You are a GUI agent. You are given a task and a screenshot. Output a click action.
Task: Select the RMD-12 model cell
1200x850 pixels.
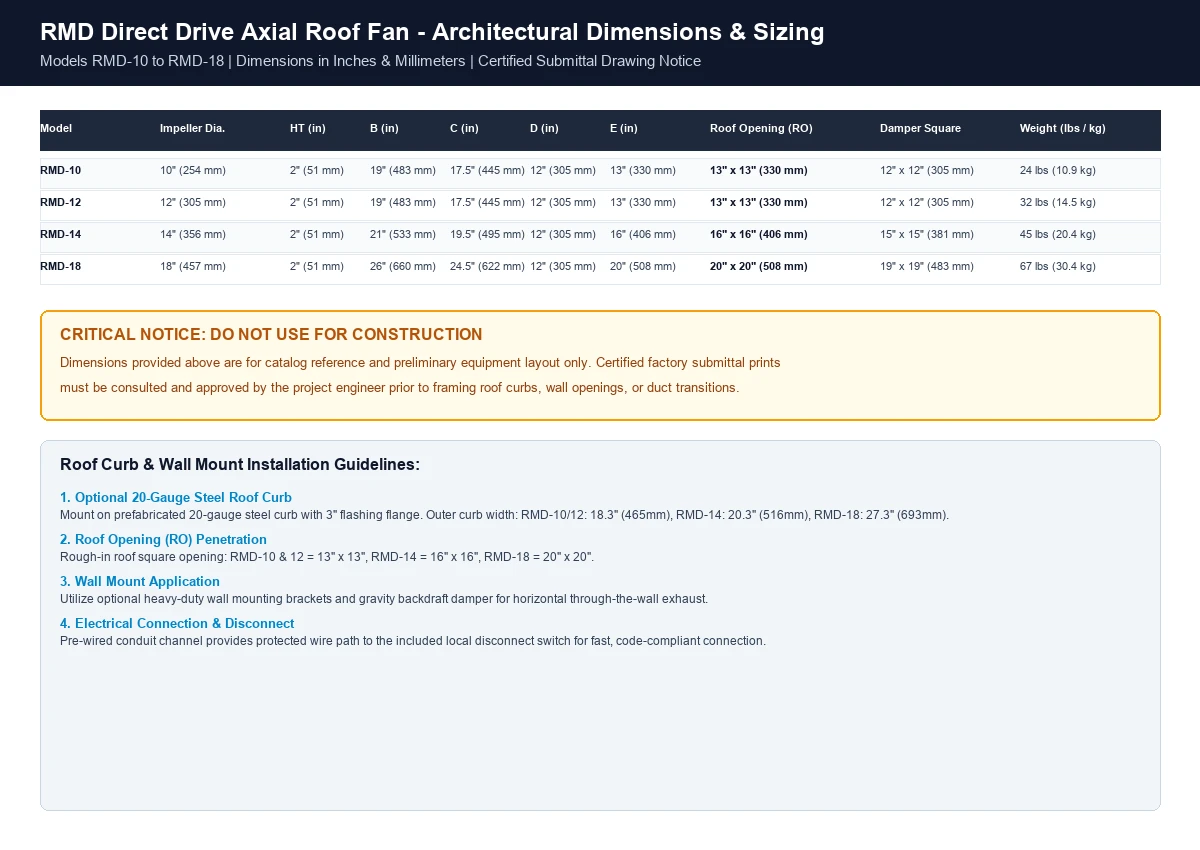(60, 203)
